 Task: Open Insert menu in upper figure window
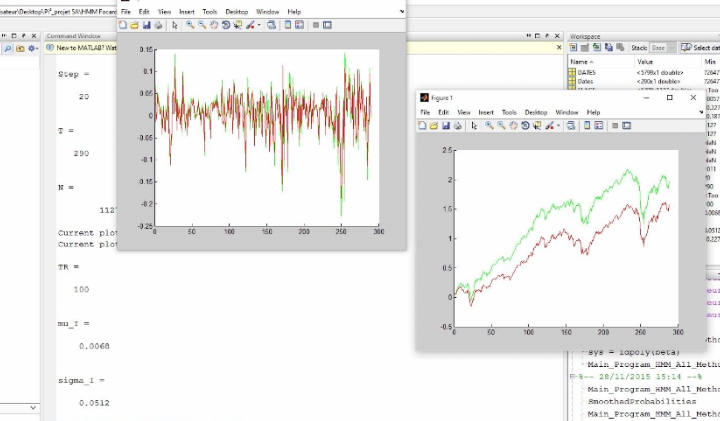click(187, 11)
